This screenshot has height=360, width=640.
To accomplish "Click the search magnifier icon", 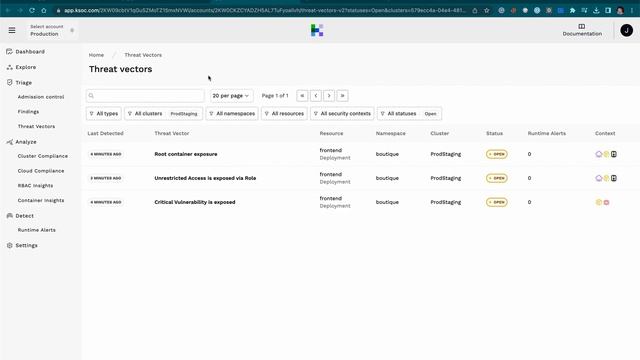I will pyautogui.click(x=91, y=96).
